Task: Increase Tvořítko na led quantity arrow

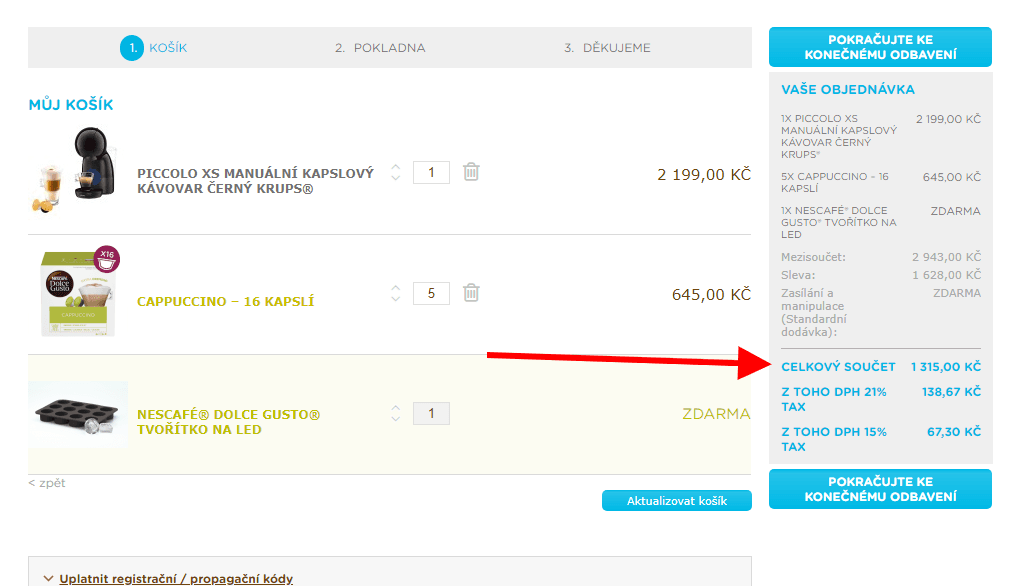Action: pos(395,409)
